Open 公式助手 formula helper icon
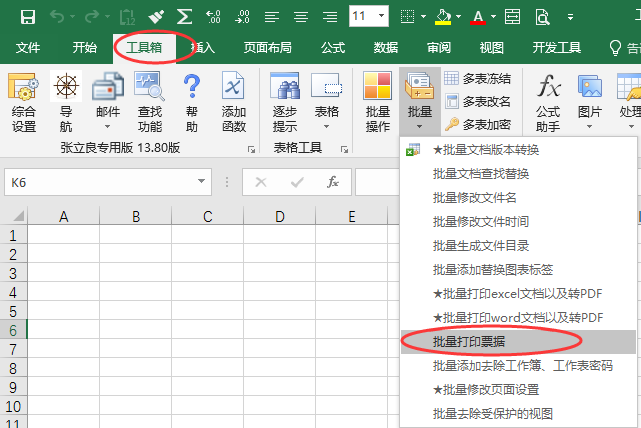 point(548,103)
